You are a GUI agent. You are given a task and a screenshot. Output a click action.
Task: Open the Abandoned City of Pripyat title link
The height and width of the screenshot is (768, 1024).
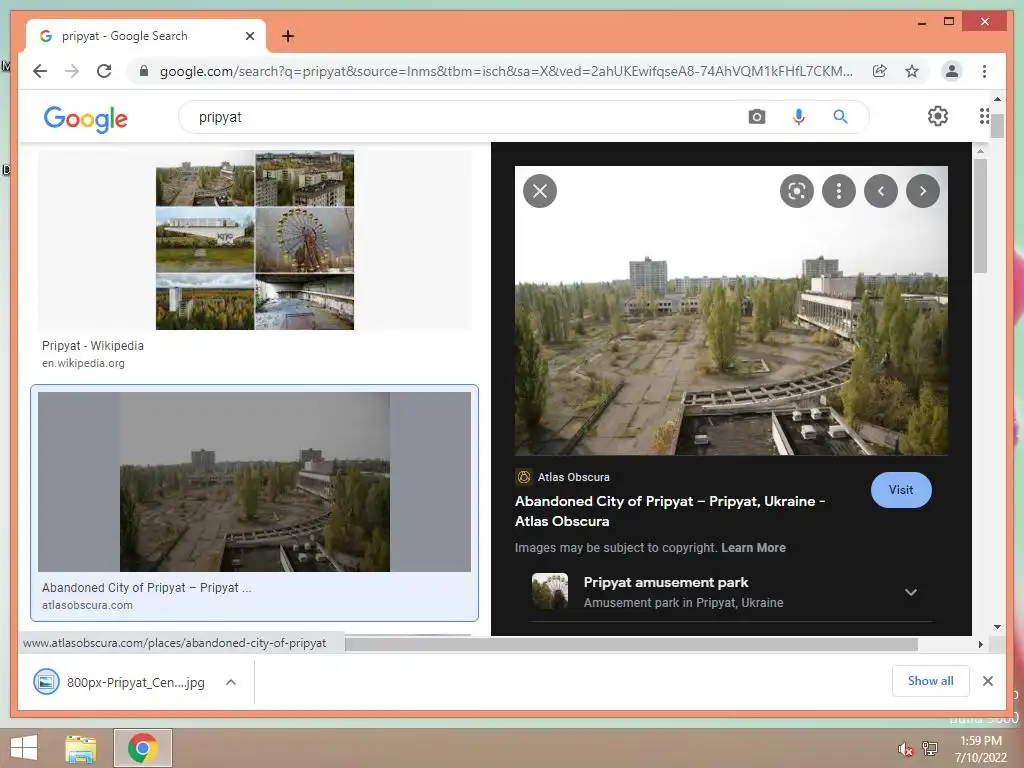coord(670,511)
